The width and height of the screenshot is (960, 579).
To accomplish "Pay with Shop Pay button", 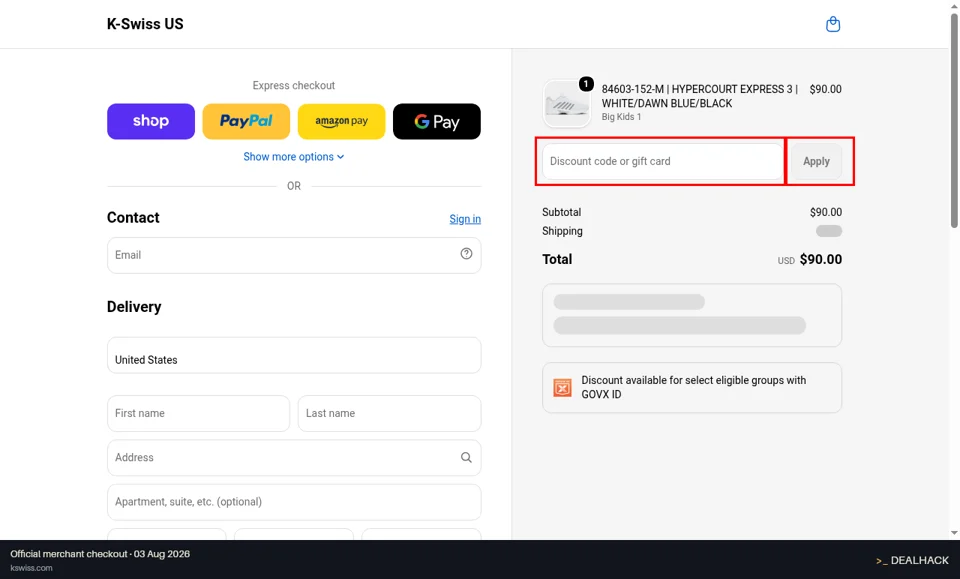I will (151, 121).
